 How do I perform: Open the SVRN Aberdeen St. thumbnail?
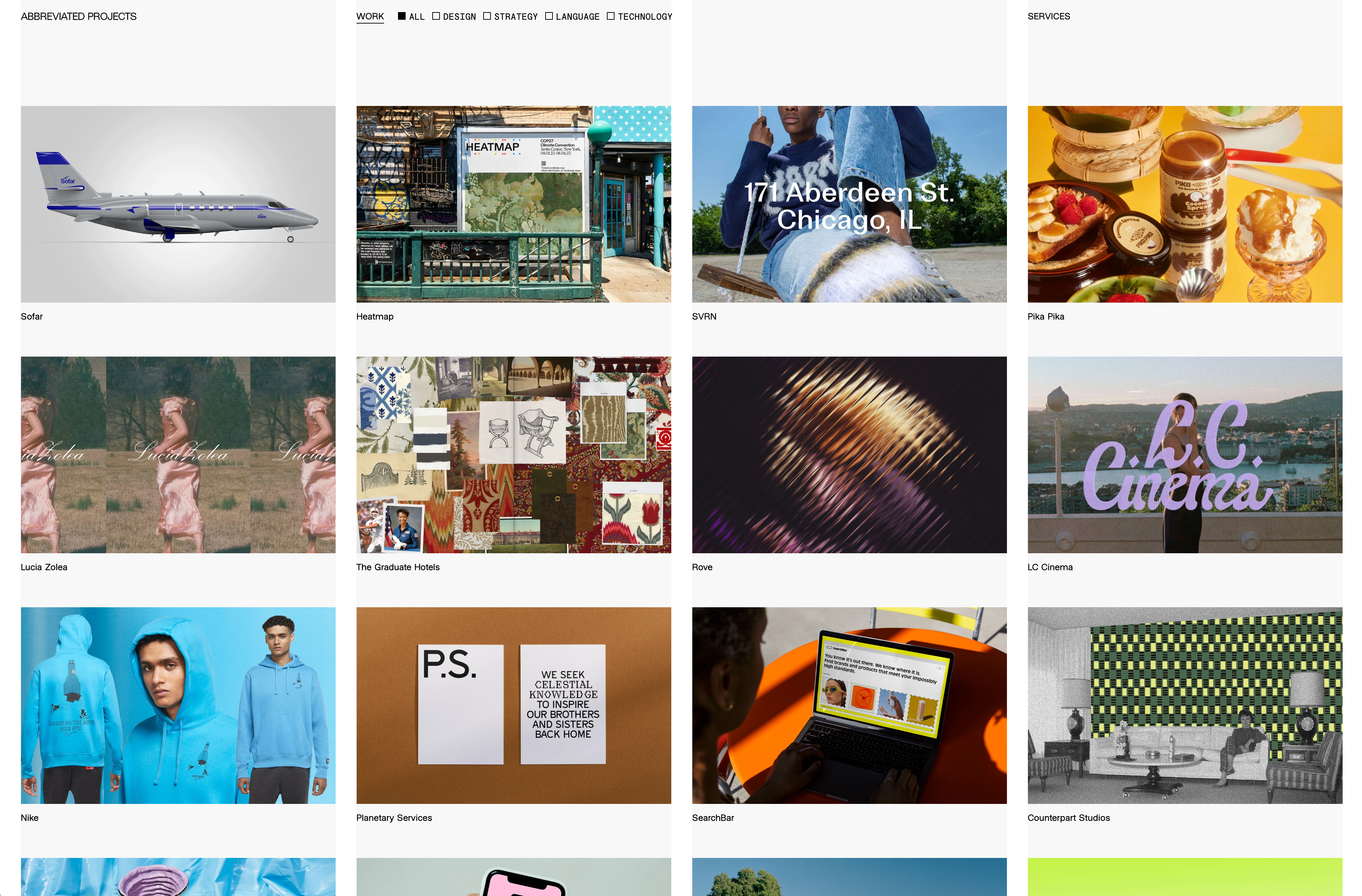coord(849,204)
